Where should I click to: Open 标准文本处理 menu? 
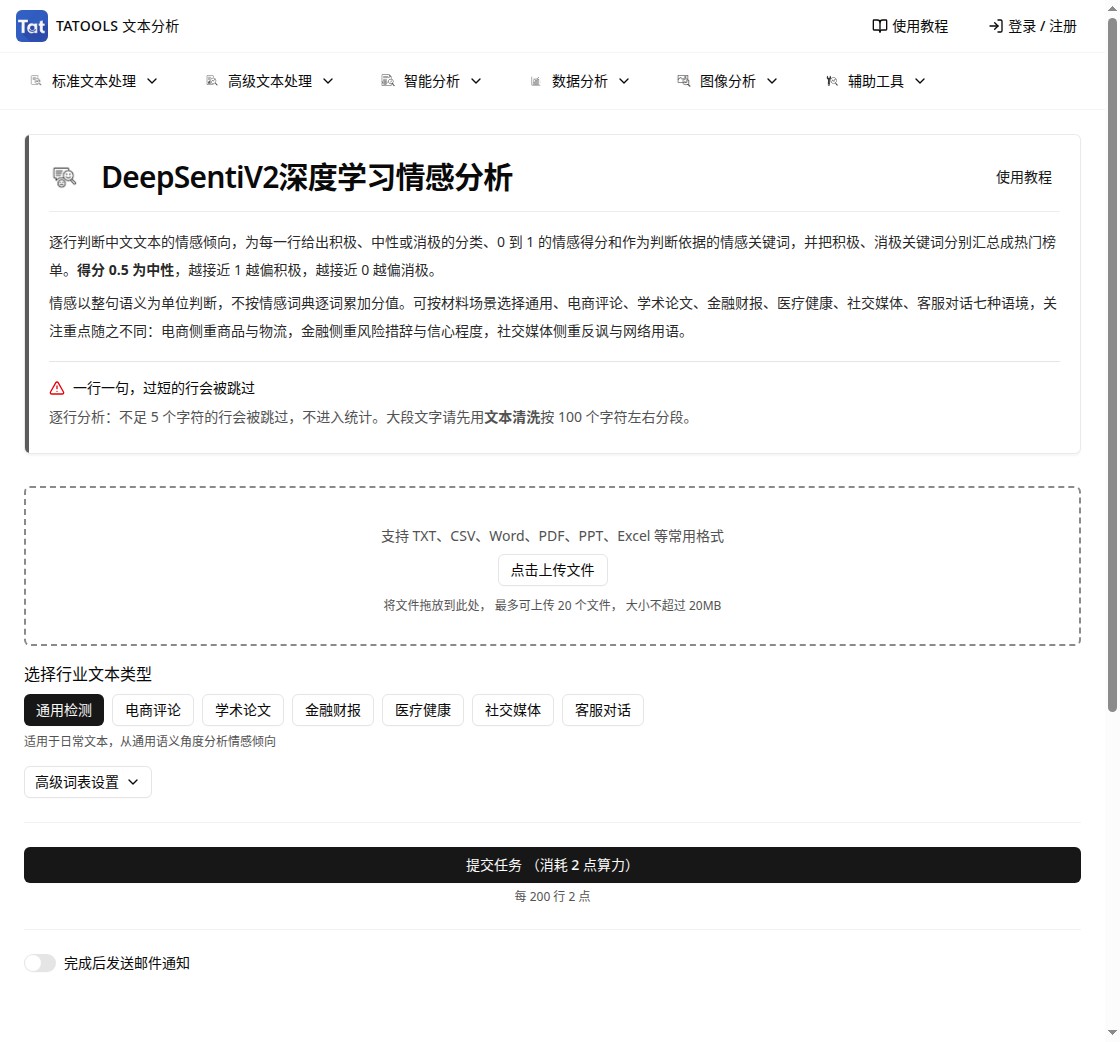94,81
